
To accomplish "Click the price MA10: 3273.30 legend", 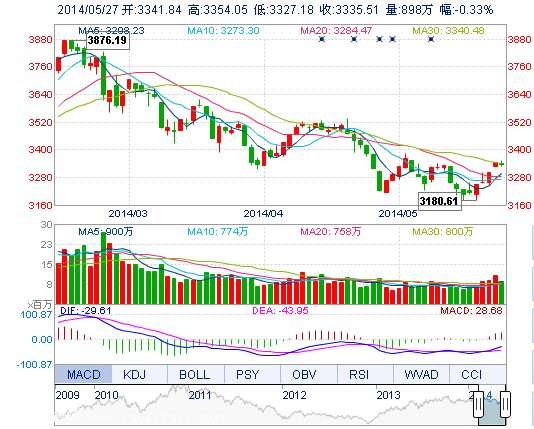I will (223, 31).
